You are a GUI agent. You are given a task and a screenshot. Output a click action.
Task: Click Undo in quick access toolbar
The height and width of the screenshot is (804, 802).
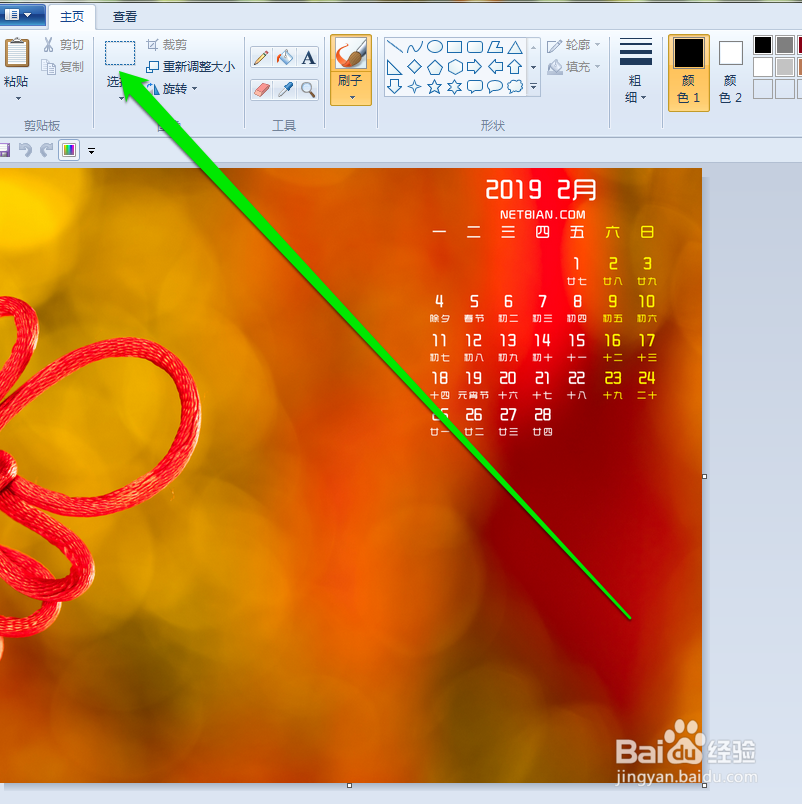25,150
